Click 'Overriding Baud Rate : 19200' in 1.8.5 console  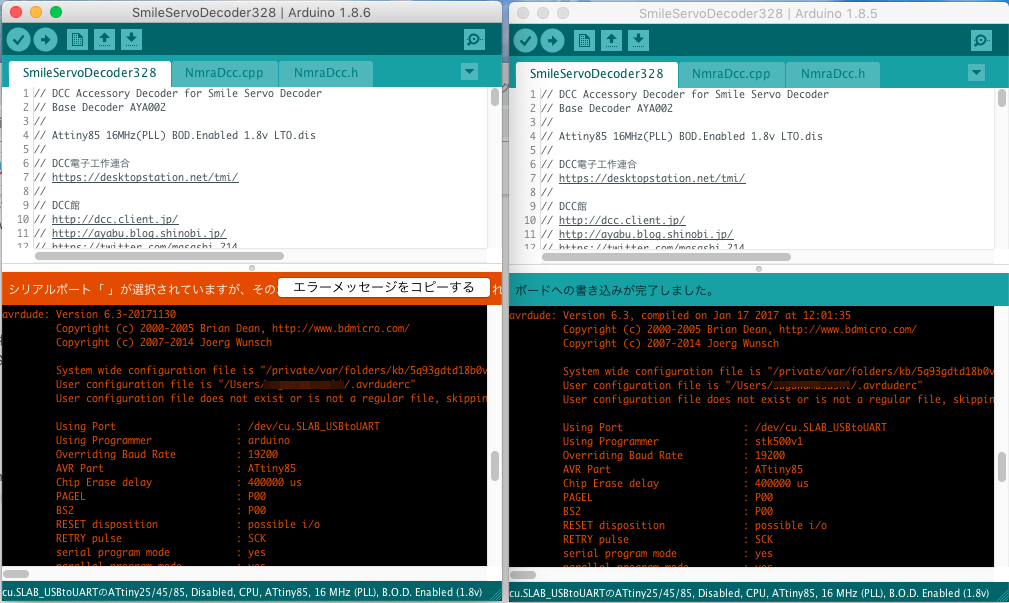(674, 456)
